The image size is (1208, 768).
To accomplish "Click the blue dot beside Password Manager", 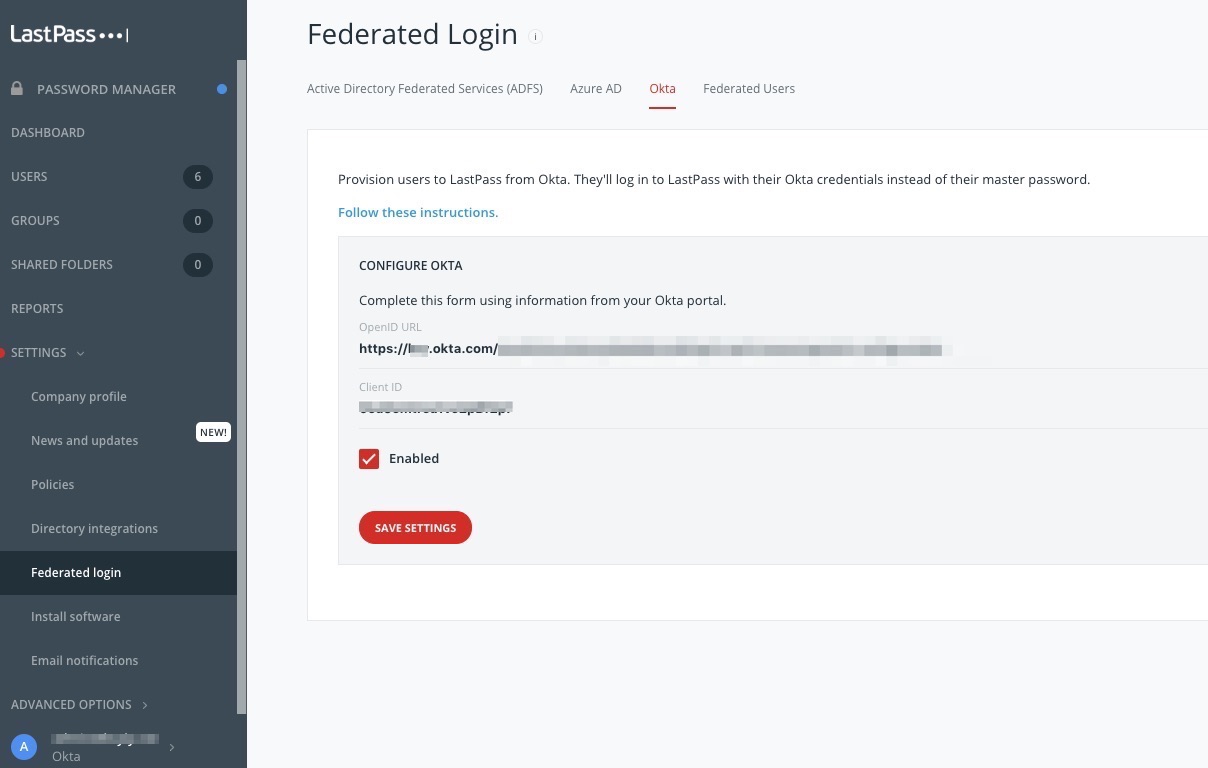I will pos(222,89).
